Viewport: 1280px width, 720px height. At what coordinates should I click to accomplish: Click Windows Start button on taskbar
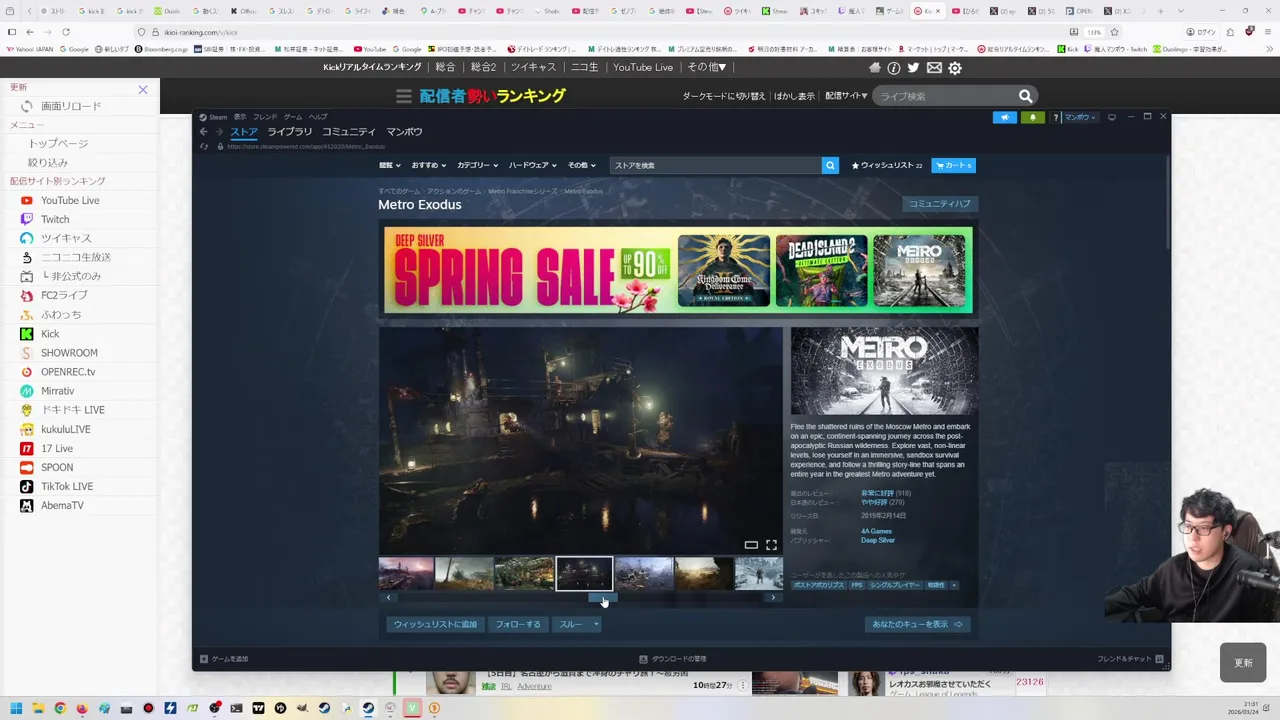click(16, 708)
